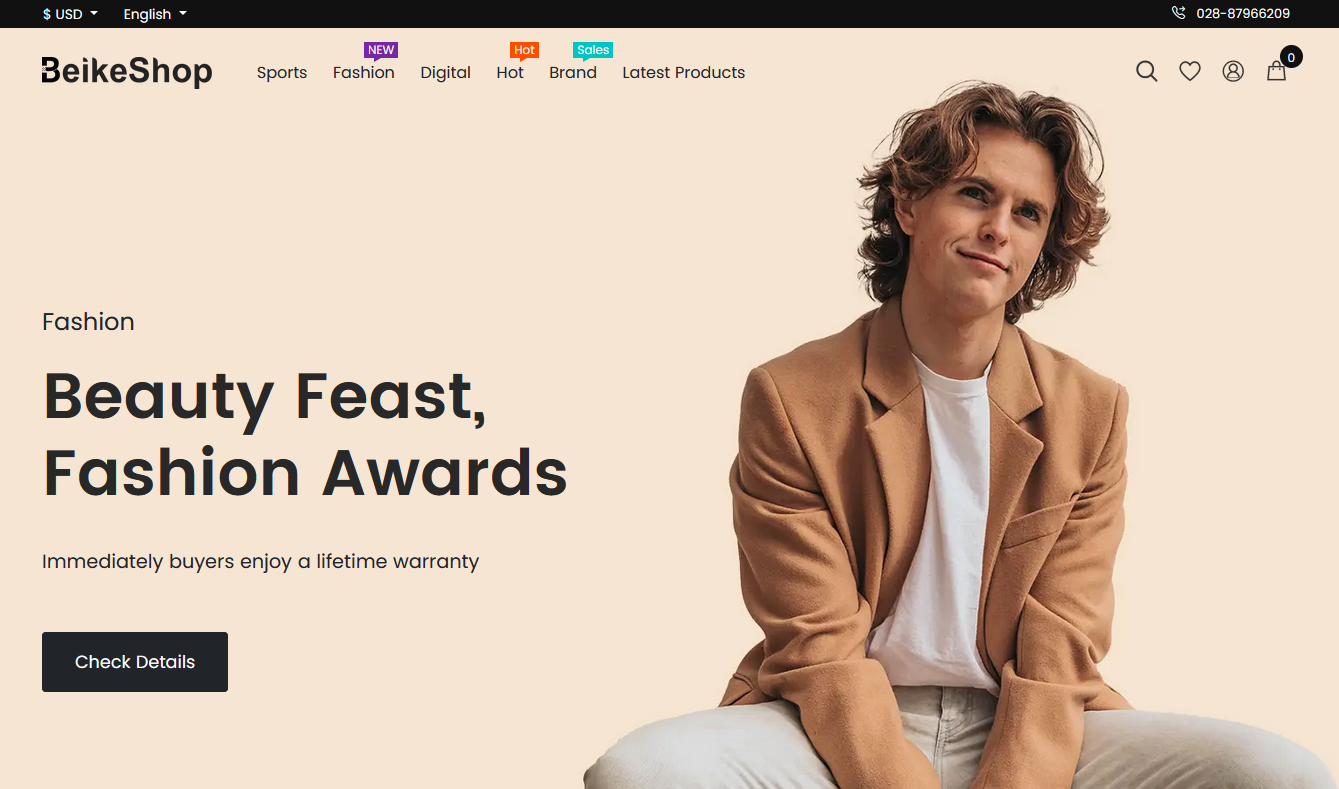Click the Hot badge in navigation
The width and height of the screenshot is (1339, 789).
[x=524, y=50]
